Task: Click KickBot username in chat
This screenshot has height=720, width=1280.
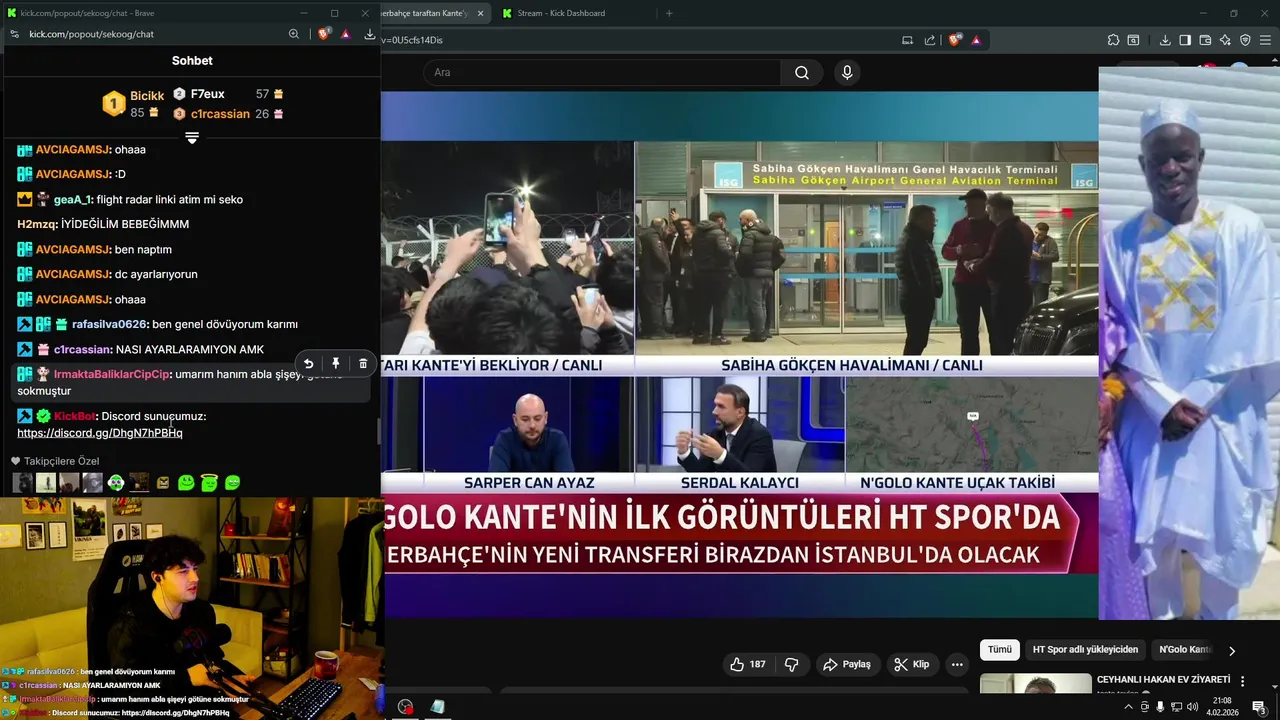Action: pos(75,416)
